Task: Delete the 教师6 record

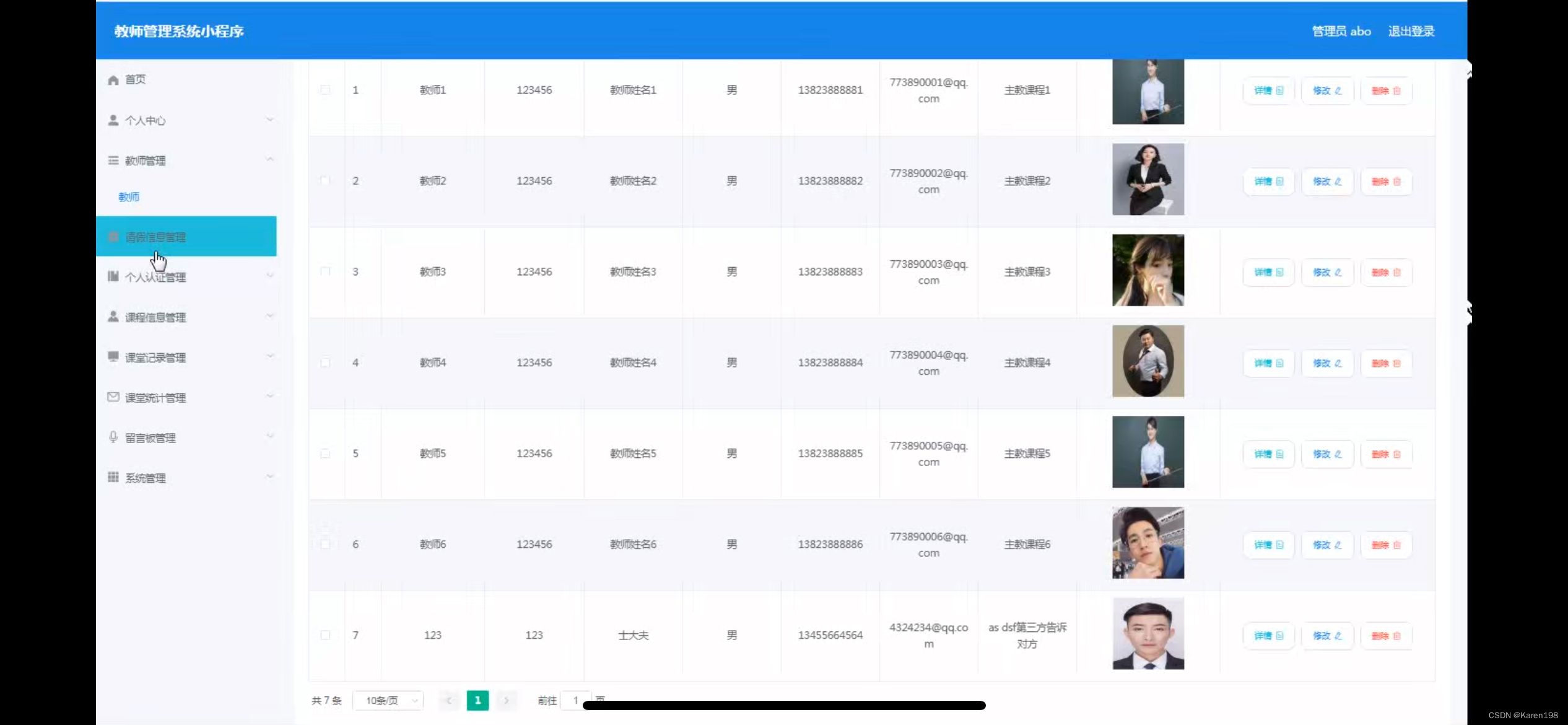Action: (x=1386, y=545)
